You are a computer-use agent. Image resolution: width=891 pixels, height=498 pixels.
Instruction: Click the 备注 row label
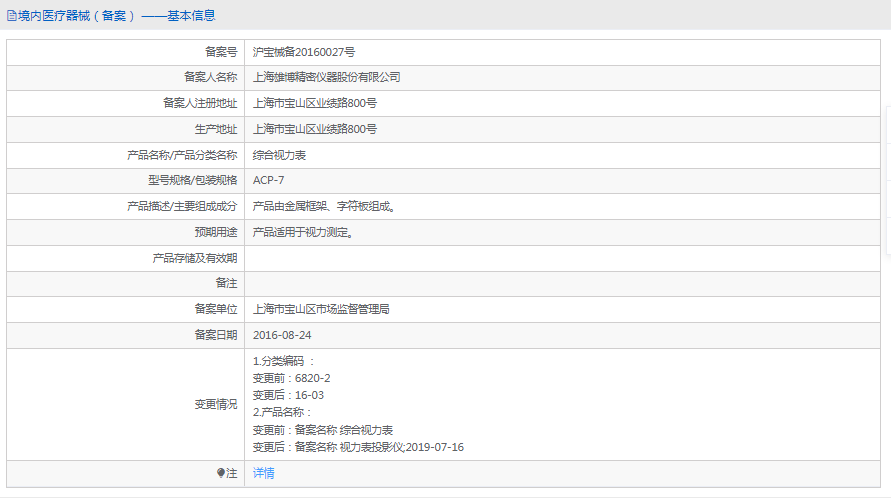click(x=227, y=283)
